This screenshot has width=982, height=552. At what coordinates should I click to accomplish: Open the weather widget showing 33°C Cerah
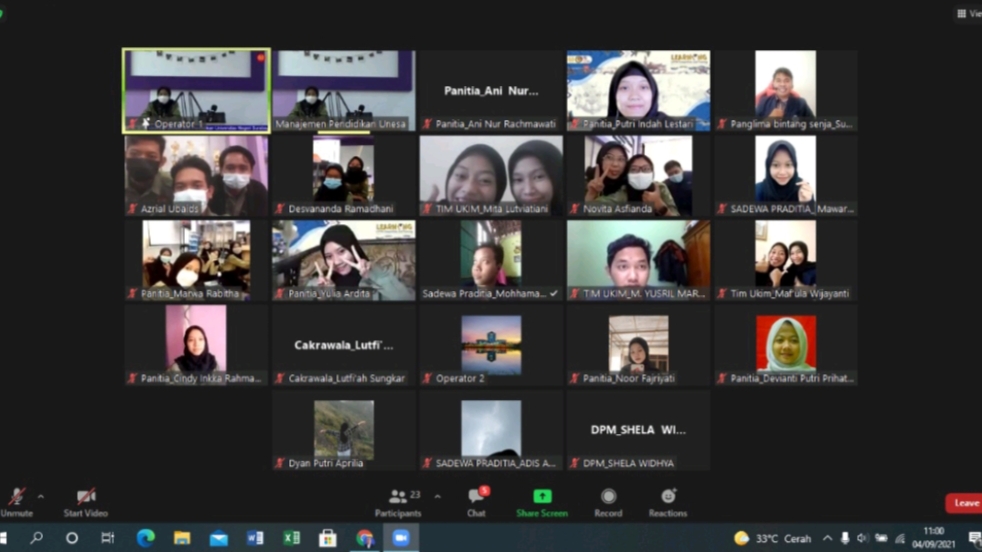click(x=772, y=539)
